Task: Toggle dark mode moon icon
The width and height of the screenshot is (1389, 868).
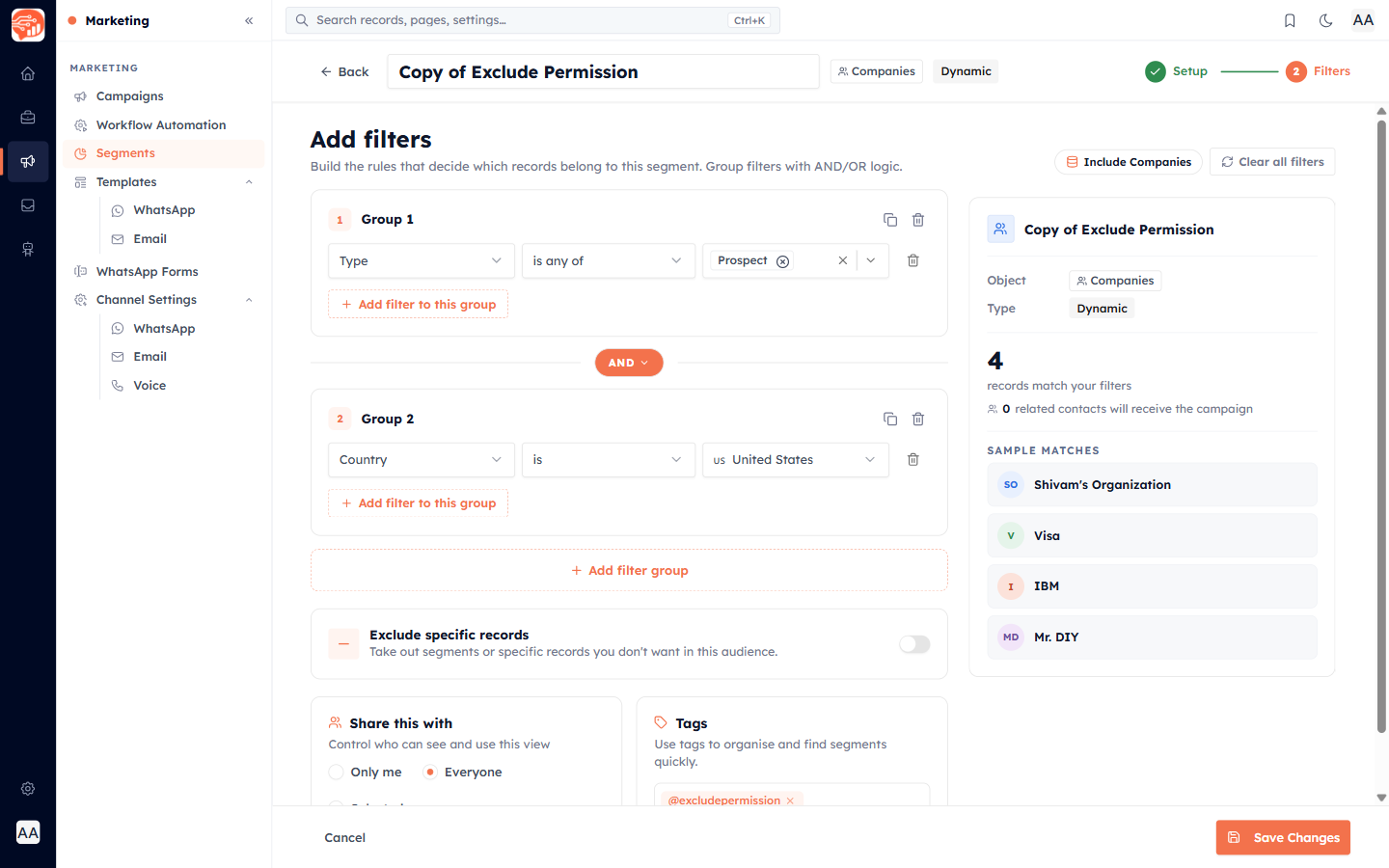Action: click(1326, 20)
